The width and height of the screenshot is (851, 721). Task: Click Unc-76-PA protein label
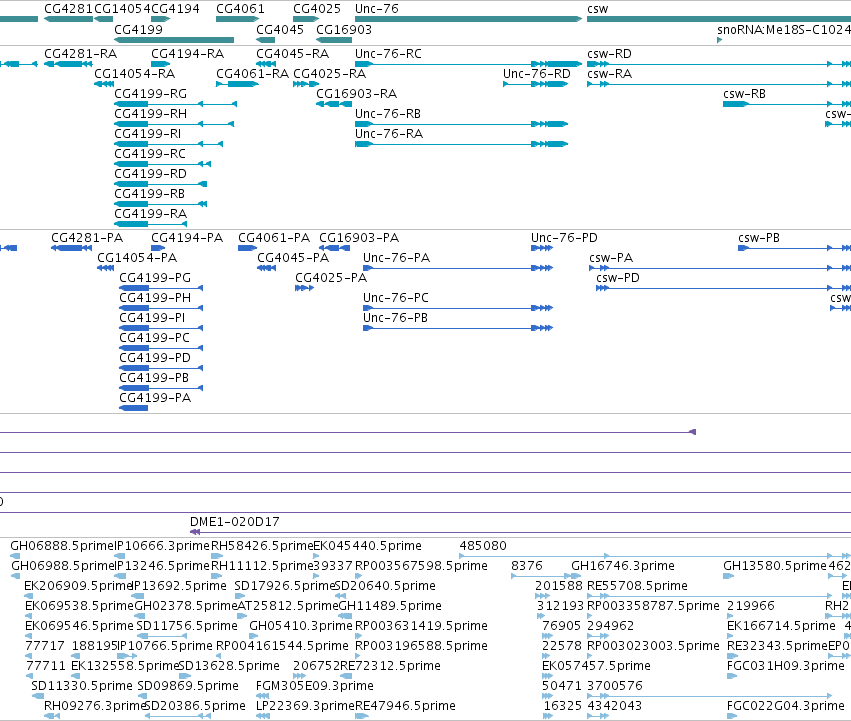point(396,258)
